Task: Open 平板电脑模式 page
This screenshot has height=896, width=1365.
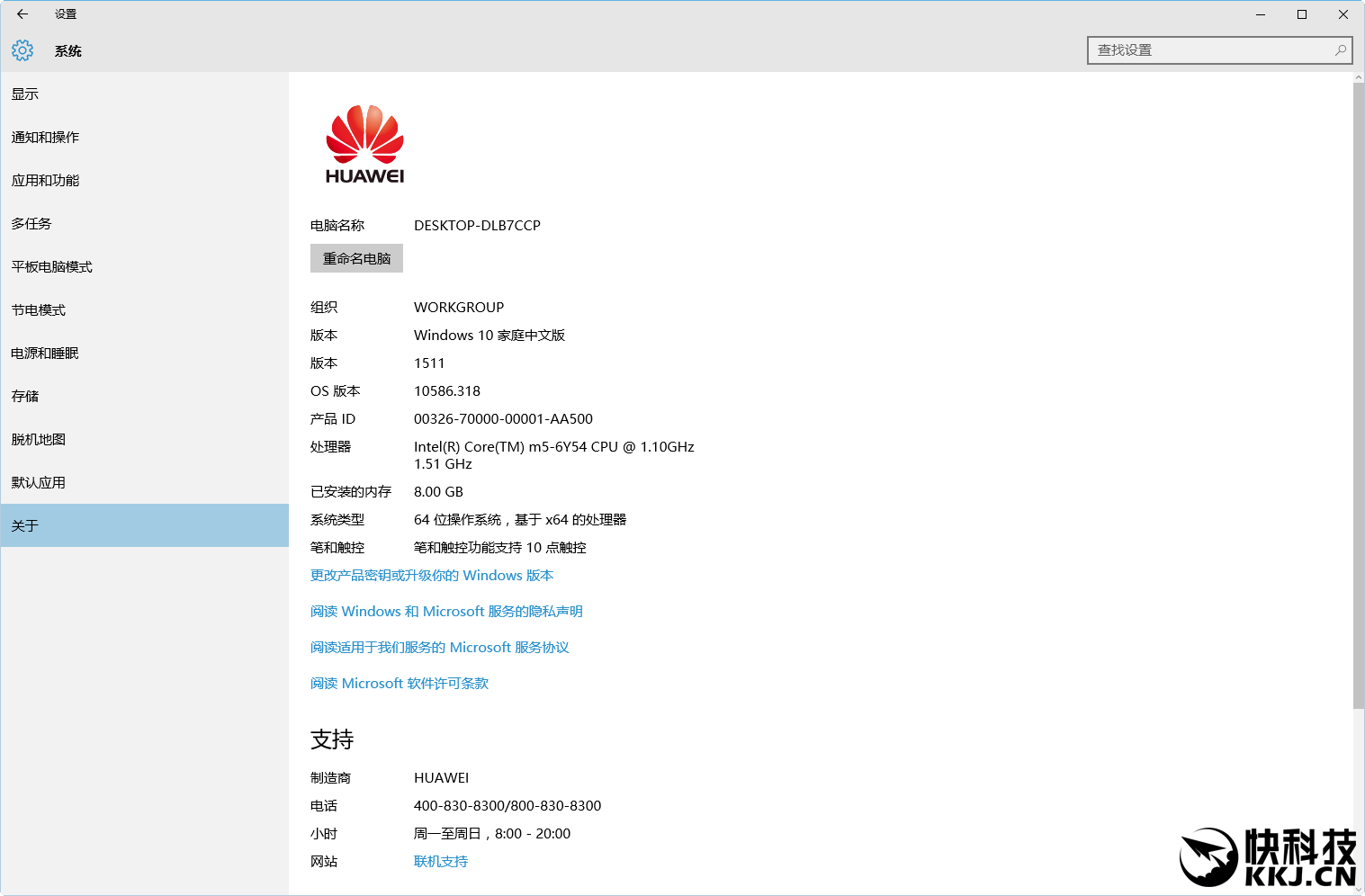Action: pyautogui.click(x=144, y=266)
